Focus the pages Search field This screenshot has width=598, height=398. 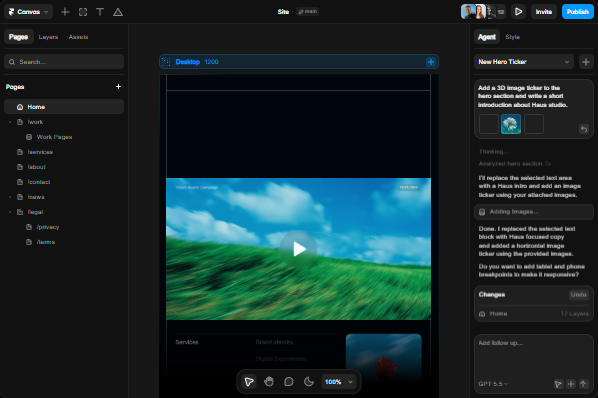tap(64, 62)
